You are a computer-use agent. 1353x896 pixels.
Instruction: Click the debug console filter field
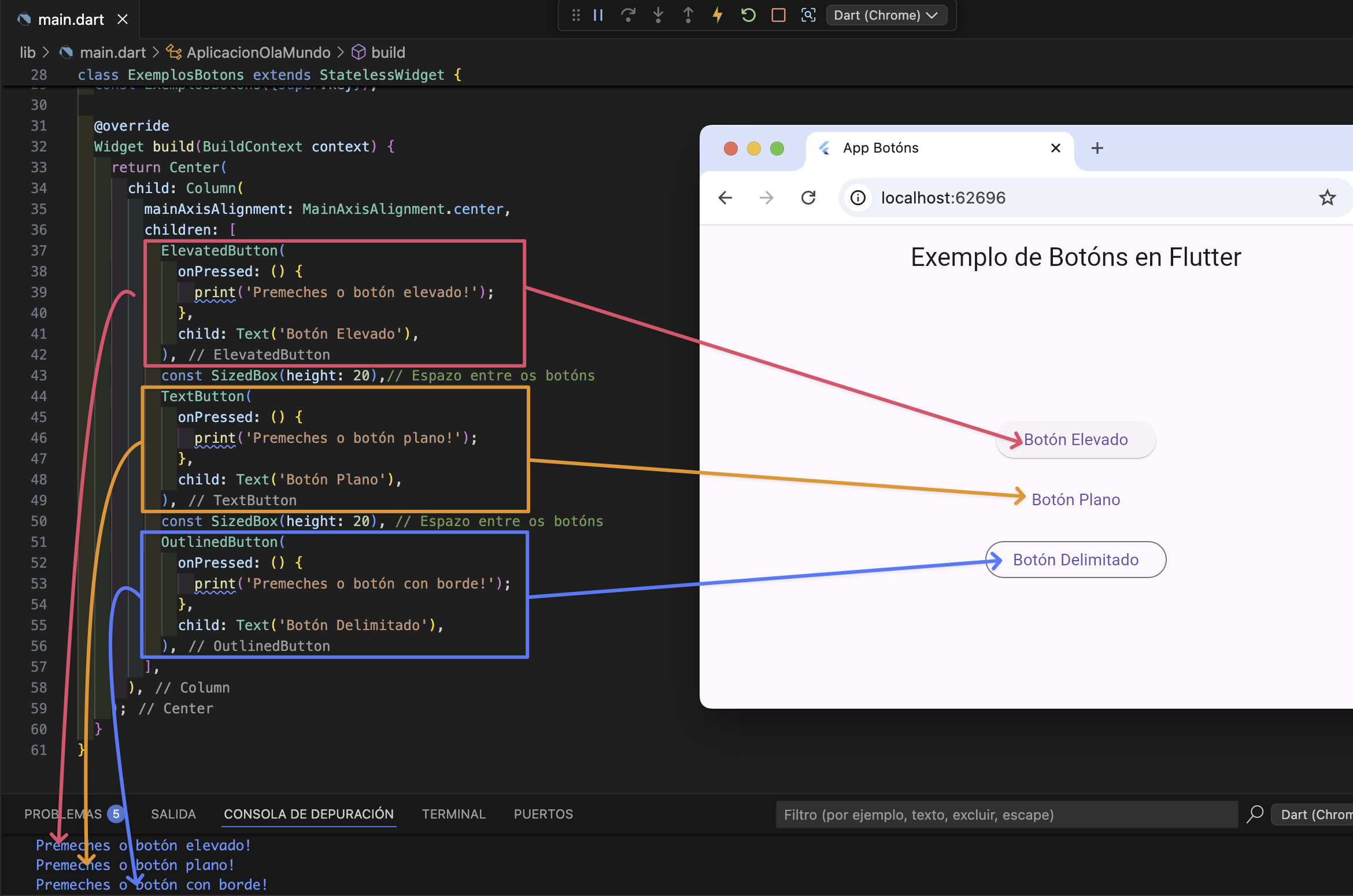(1006, 814)
